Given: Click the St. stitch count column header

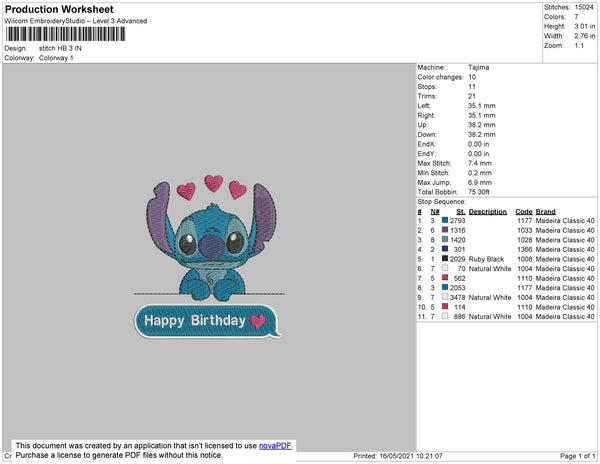Looking at the screenshot, I should point(460,211).
